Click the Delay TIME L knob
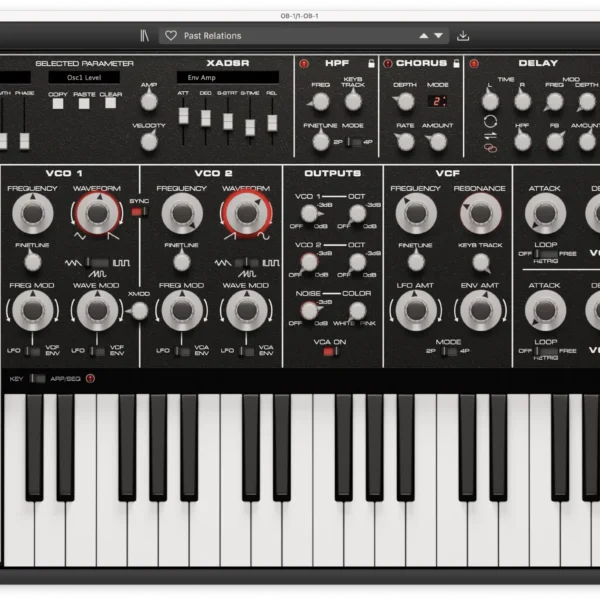 [490, 101]
